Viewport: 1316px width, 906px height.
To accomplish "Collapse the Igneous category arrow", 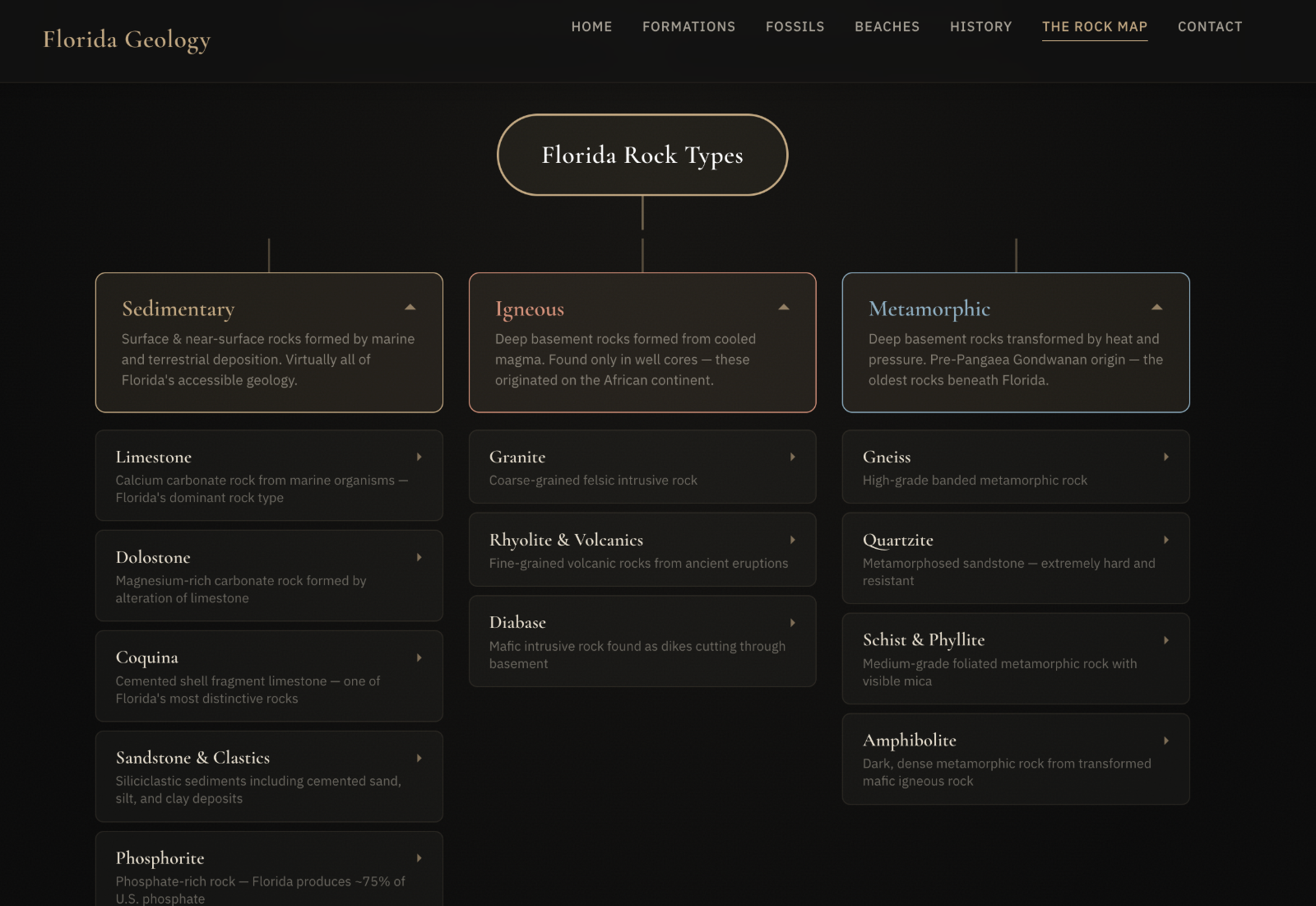I will click(784, 308).
